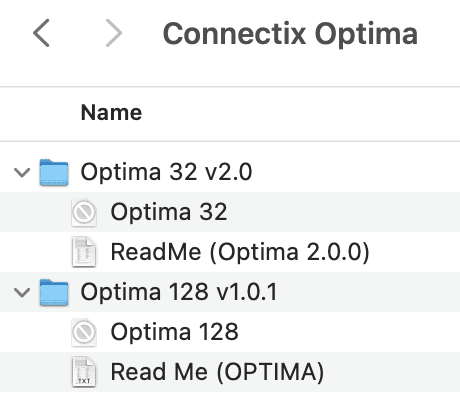Click the prohibited icon next to Optima 128

(84, 332)
